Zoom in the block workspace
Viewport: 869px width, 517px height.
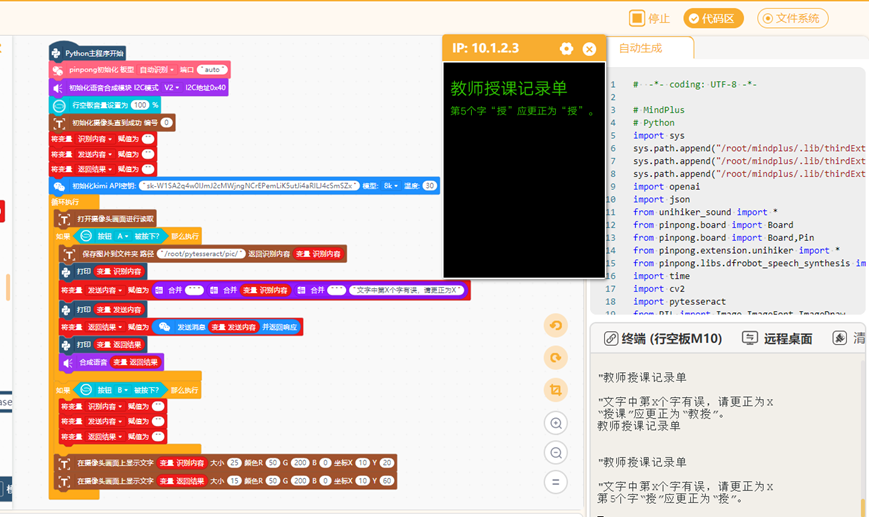tap(555, 423)
